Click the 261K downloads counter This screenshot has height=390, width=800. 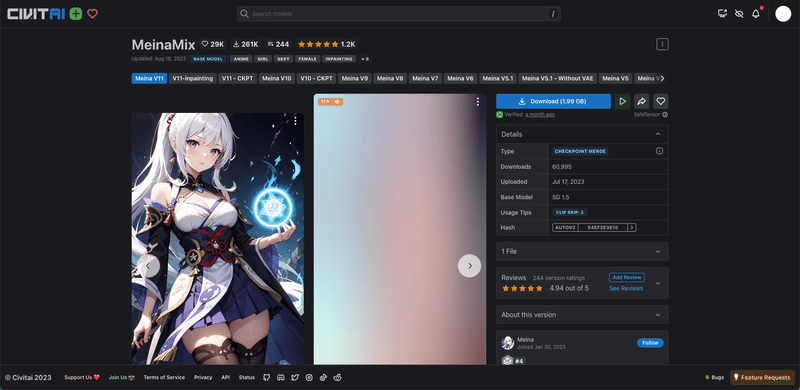point(245,44)
